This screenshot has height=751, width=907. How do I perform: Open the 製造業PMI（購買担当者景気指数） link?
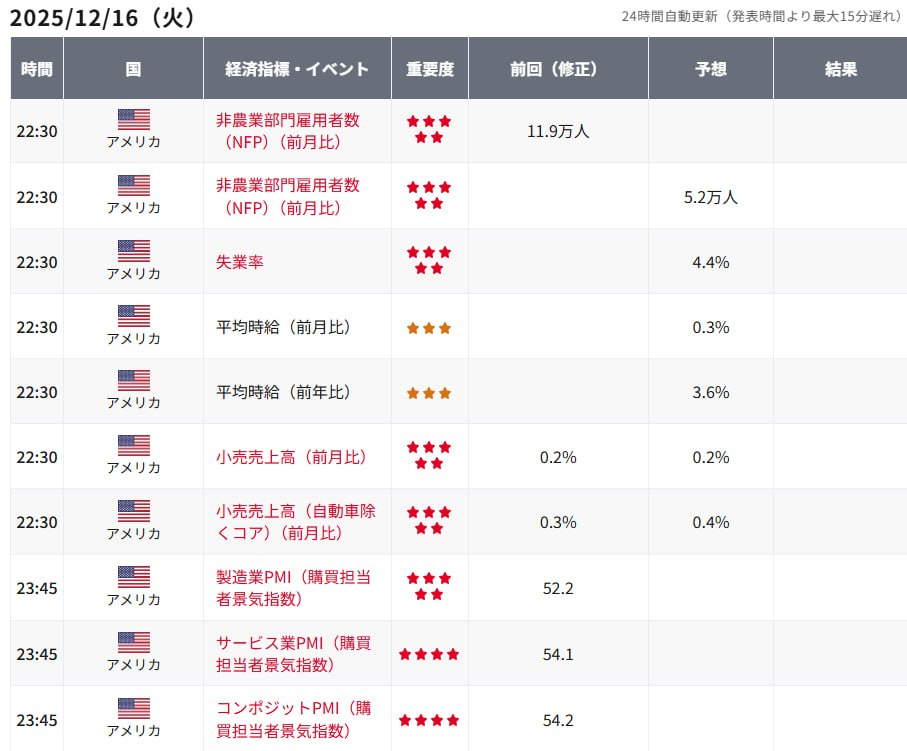294,588
